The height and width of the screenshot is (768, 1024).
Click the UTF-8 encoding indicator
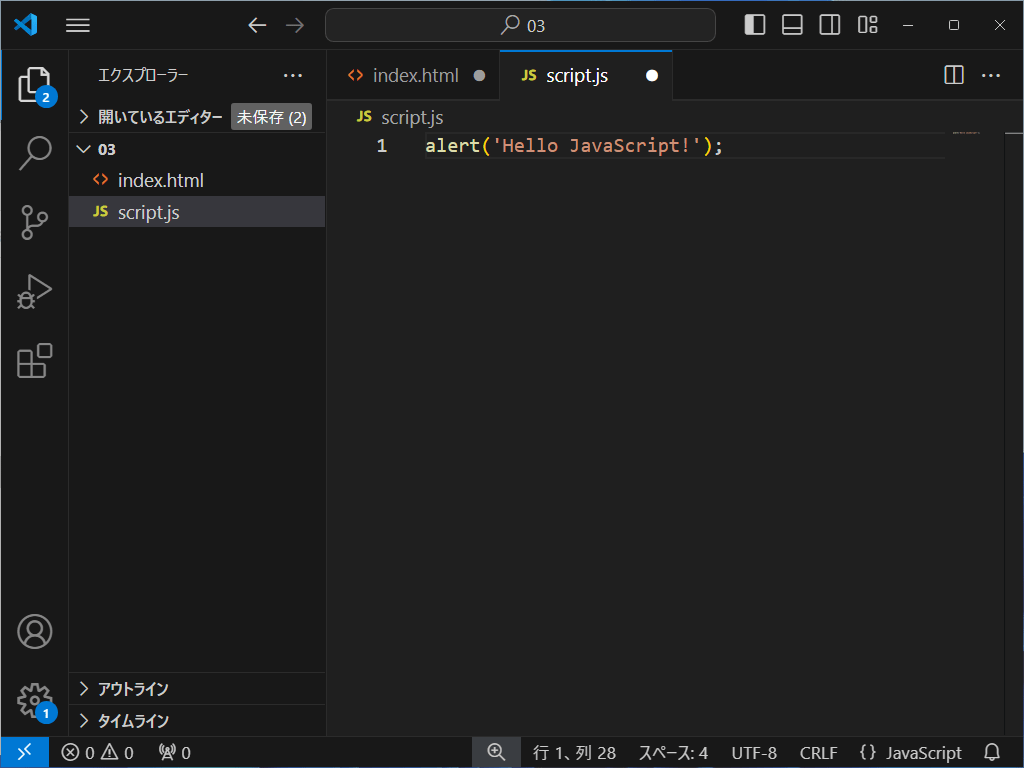click(x=754, y=752)
